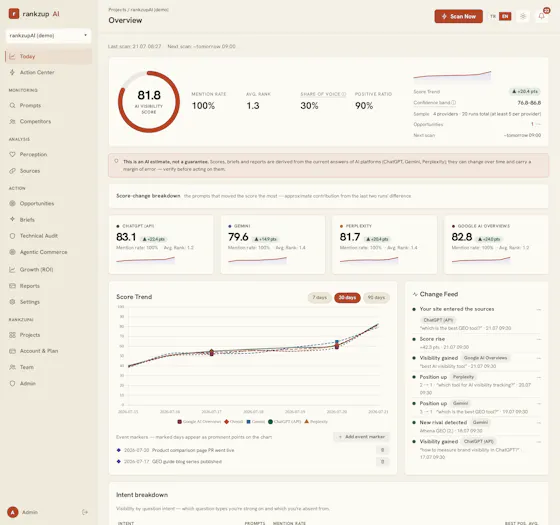
Task: Click the Opportunities target icon
Action: [x=12, y=203]
